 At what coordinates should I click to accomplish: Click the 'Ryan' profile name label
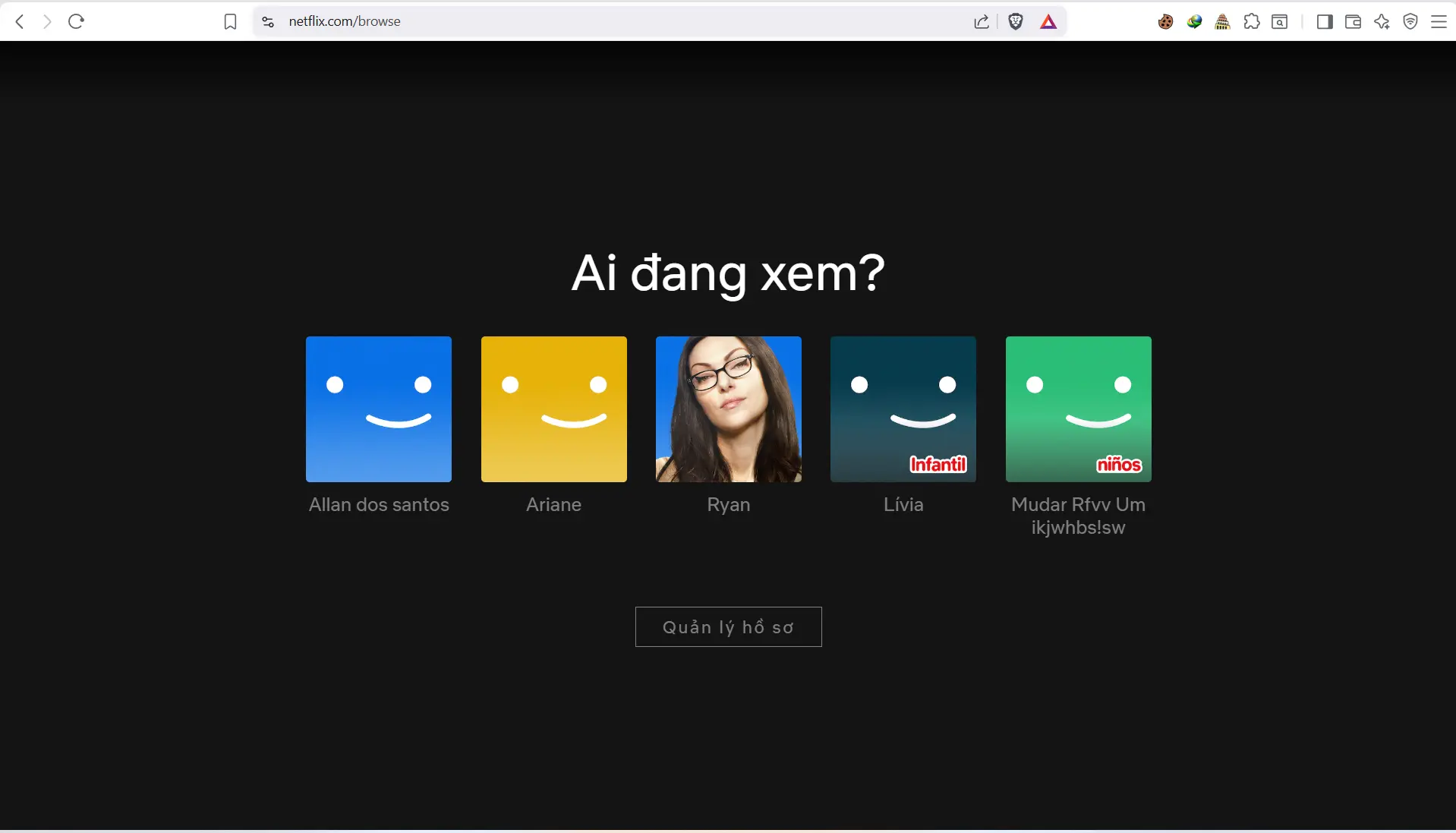point(729,505)
